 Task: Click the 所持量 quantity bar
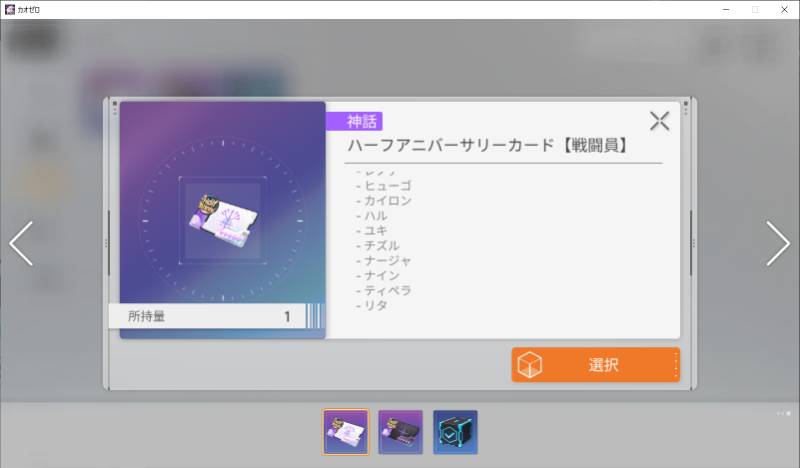pos(217,316)
